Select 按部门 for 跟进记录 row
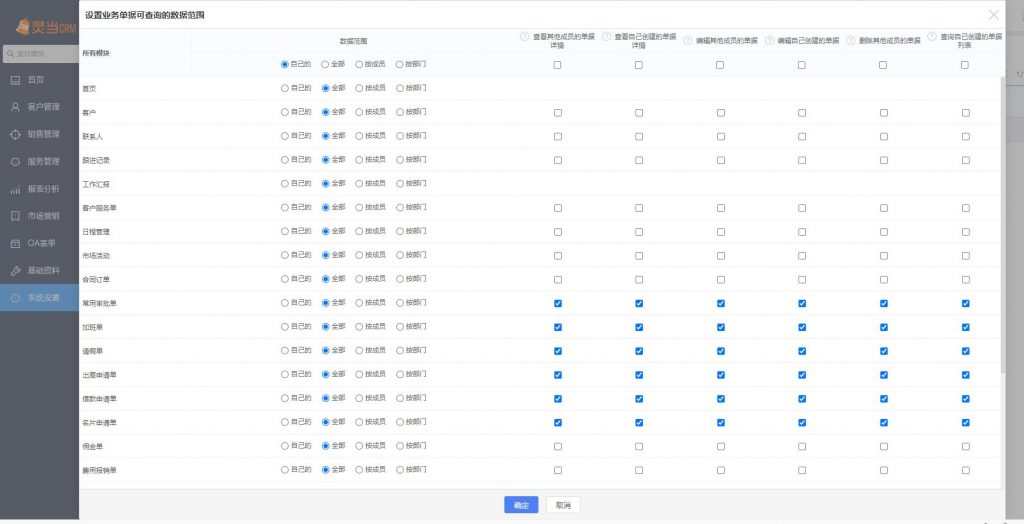This screenshot has height=524, width=1024. point(400,159)
